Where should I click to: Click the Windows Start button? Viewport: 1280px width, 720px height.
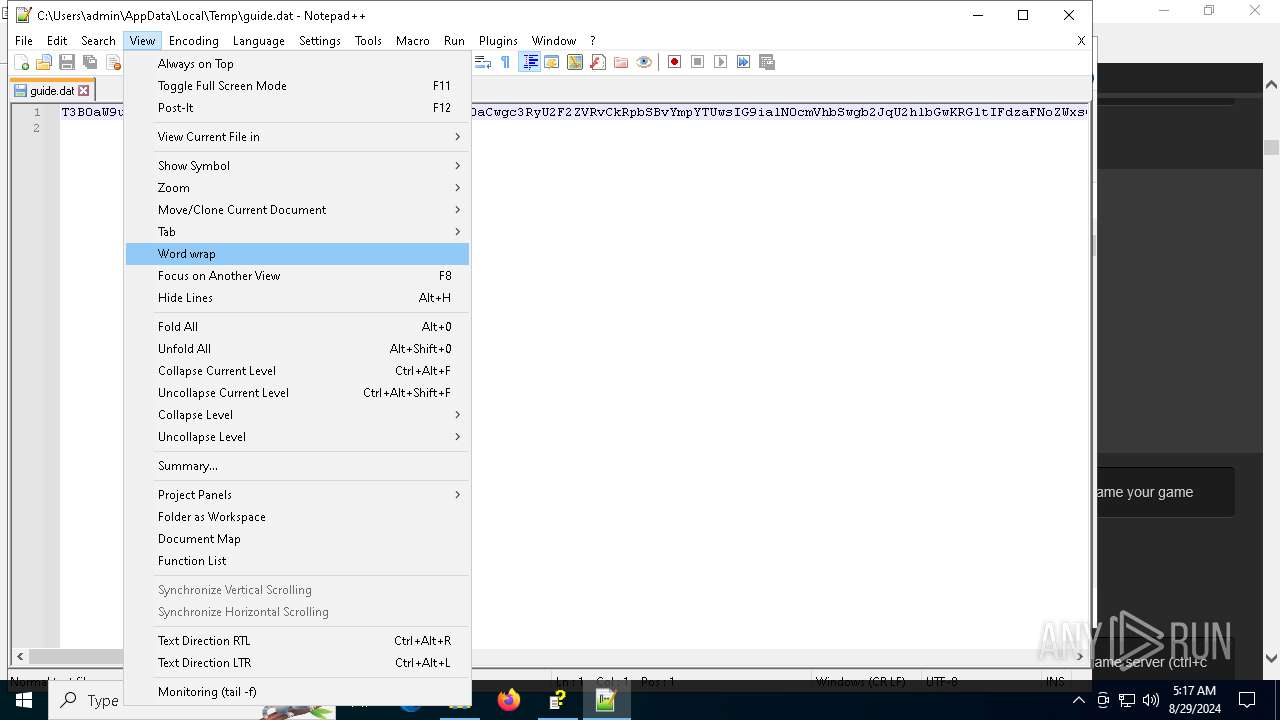coord(24,700)
